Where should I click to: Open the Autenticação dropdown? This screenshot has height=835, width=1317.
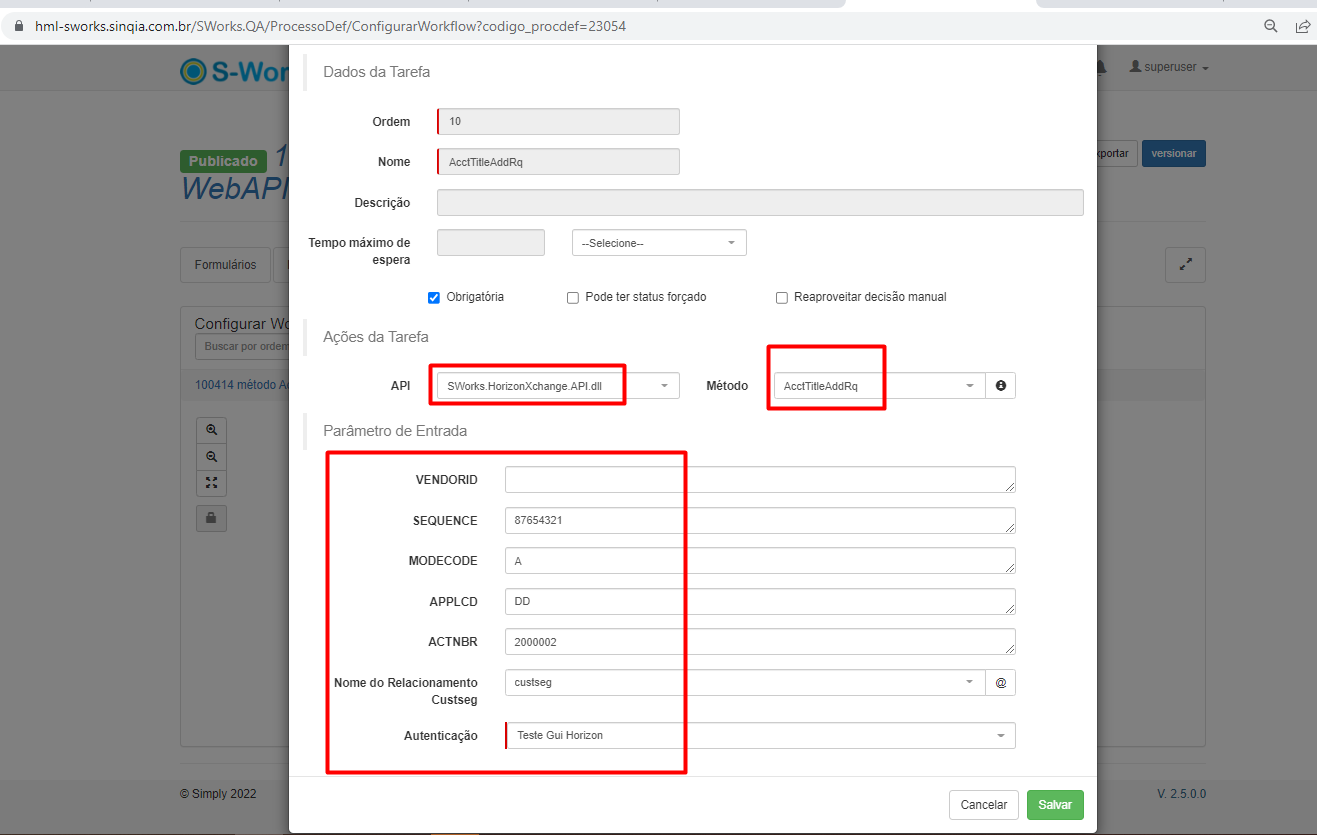[x=760, y=735]
